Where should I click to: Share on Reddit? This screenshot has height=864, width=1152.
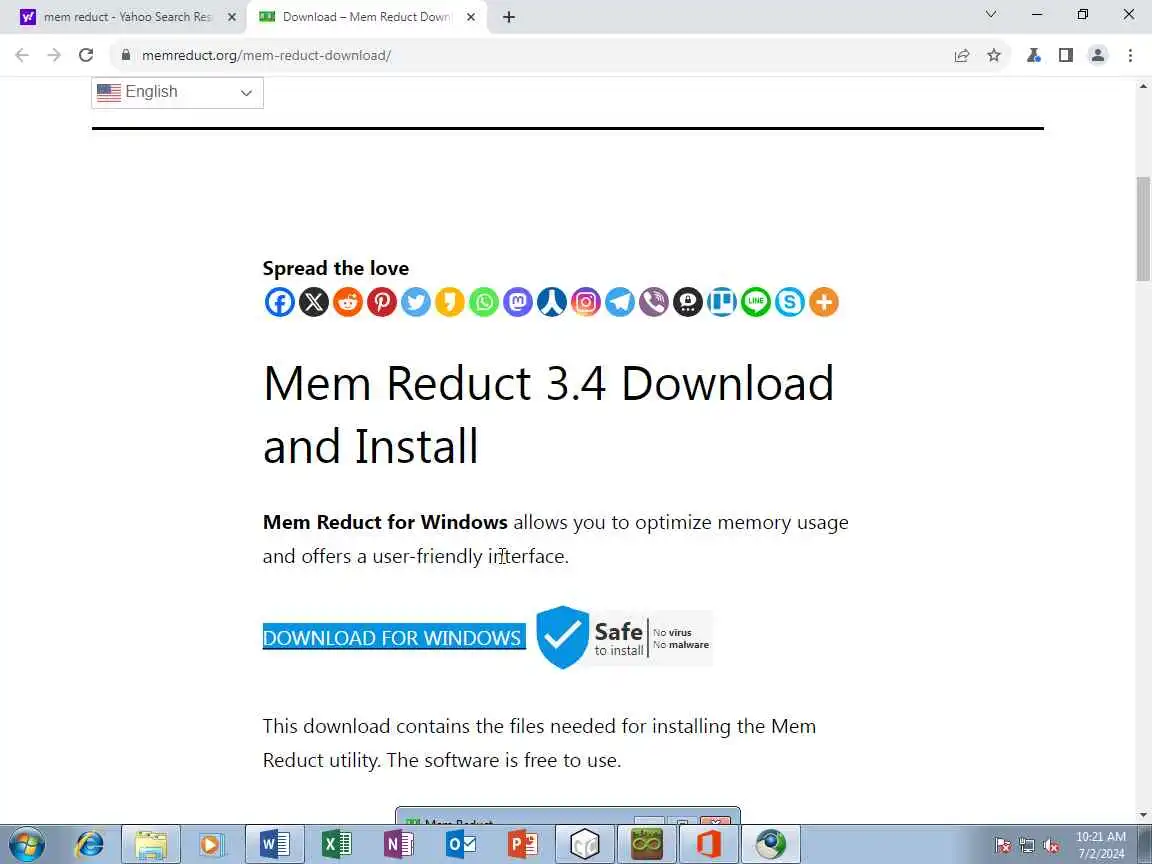[x=348, y=302]
